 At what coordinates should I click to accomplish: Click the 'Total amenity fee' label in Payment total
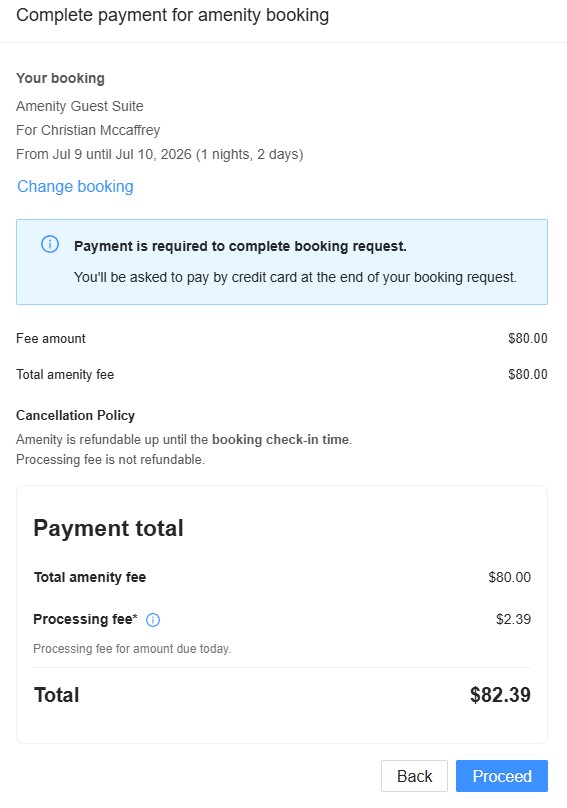point(90,577)
